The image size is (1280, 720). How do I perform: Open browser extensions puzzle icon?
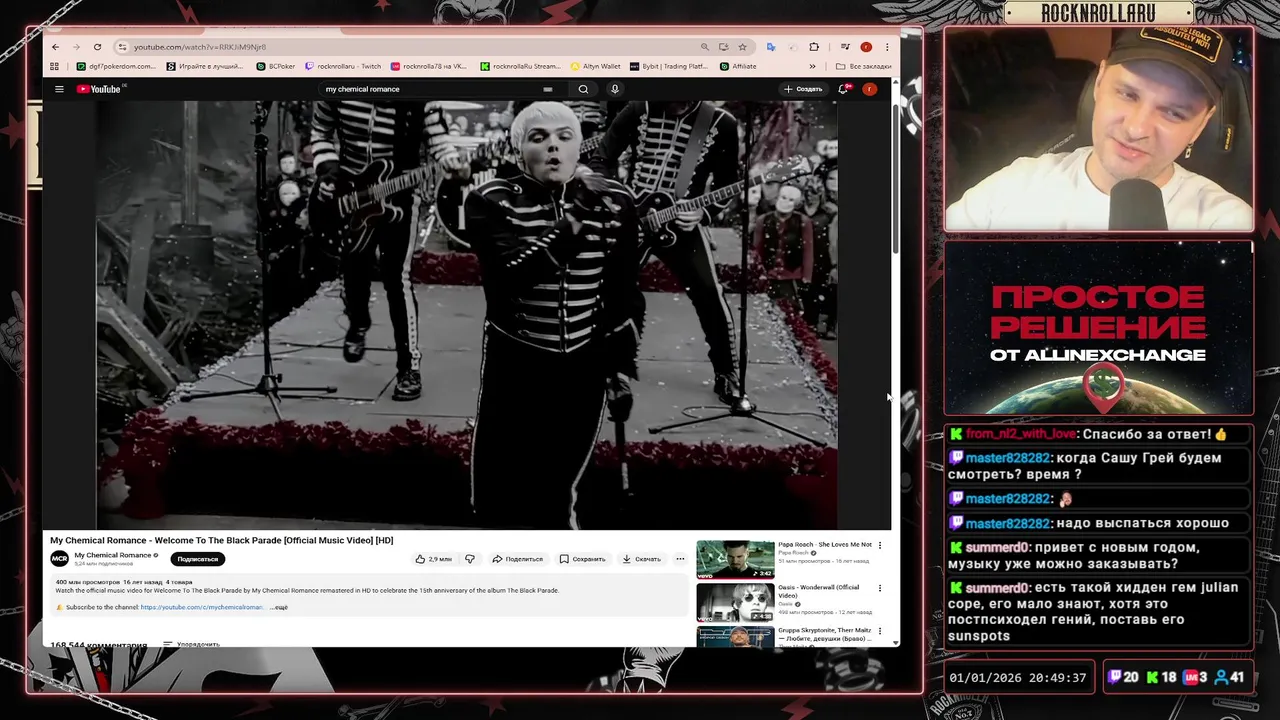(814, 47)
